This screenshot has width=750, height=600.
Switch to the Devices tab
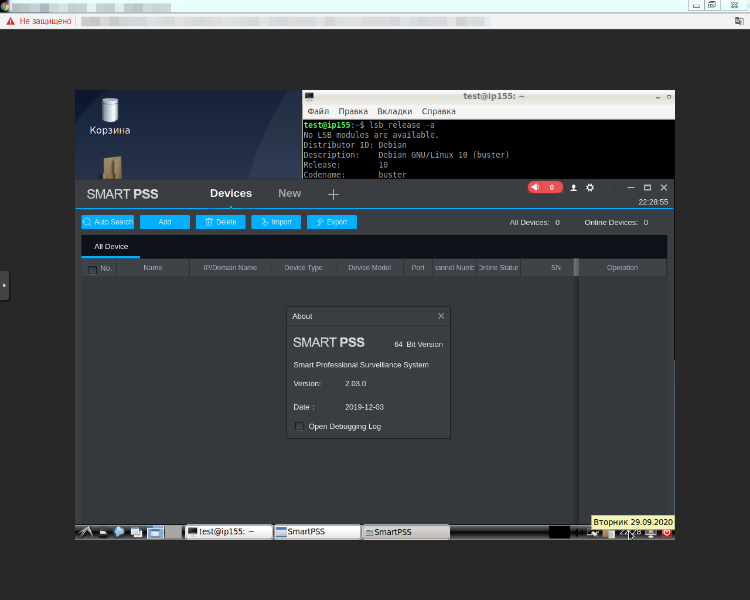[231, 193]
